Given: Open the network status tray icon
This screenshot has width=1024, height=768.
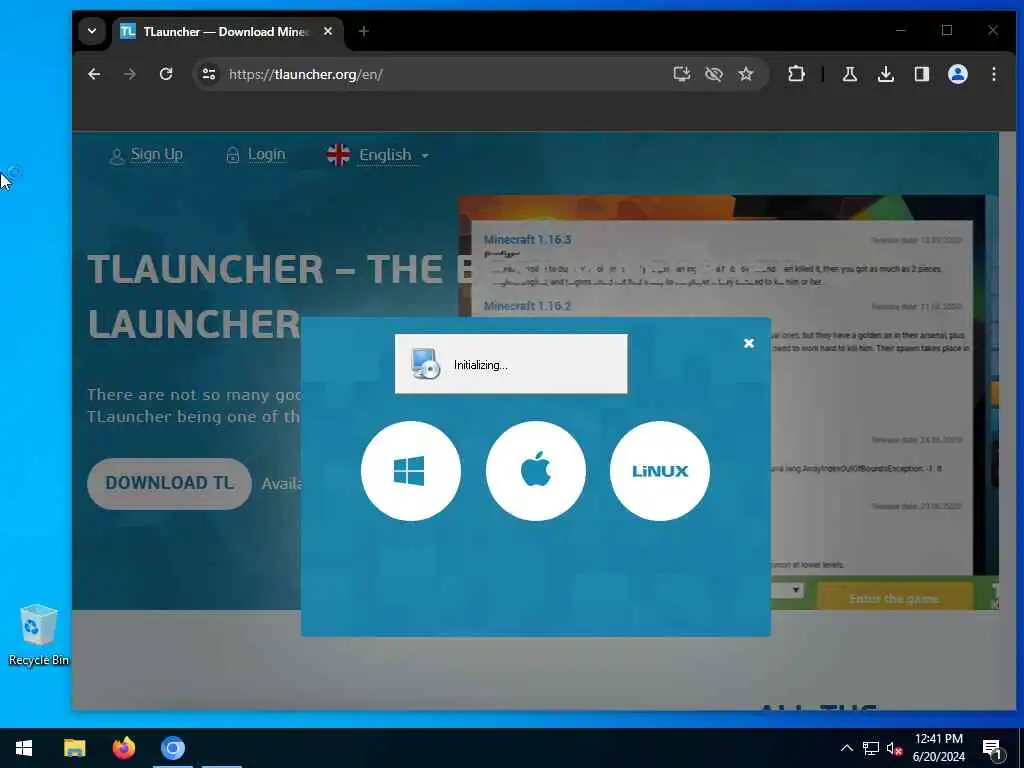Looking at the screenshot, I should tap(871, 748).
